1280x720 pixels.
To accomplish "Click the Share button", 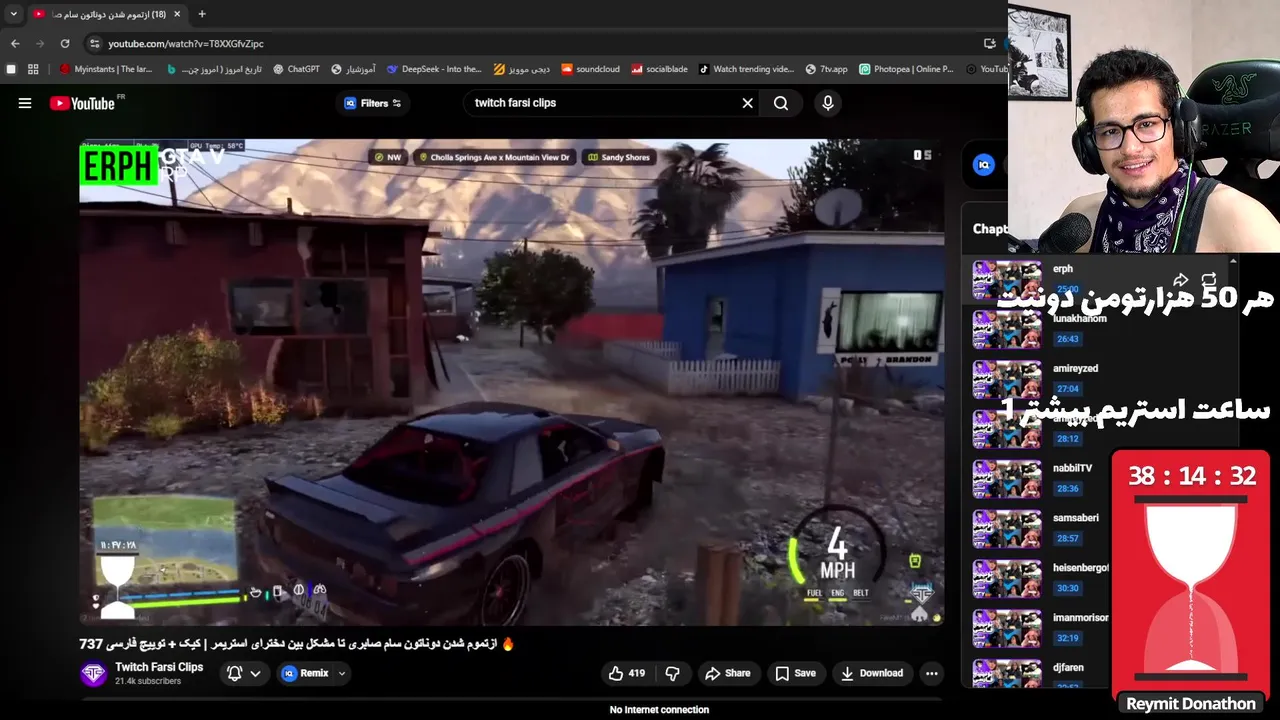I will 728,673.
